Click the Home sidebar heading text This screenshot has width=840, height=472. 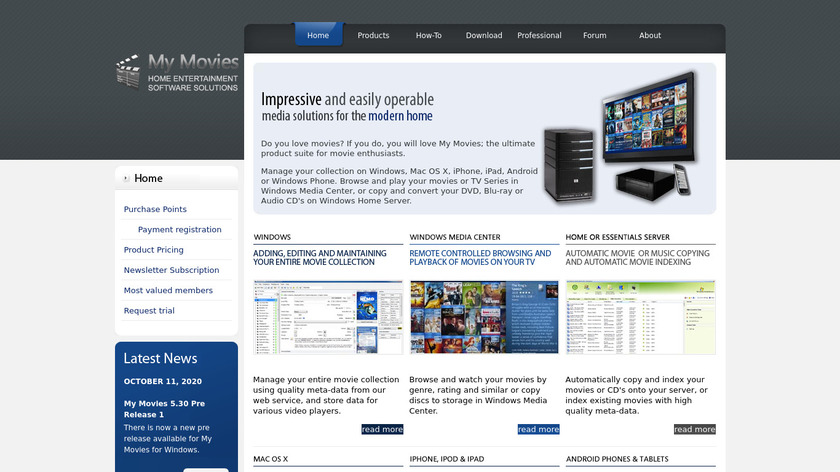[x=148, y=178]
